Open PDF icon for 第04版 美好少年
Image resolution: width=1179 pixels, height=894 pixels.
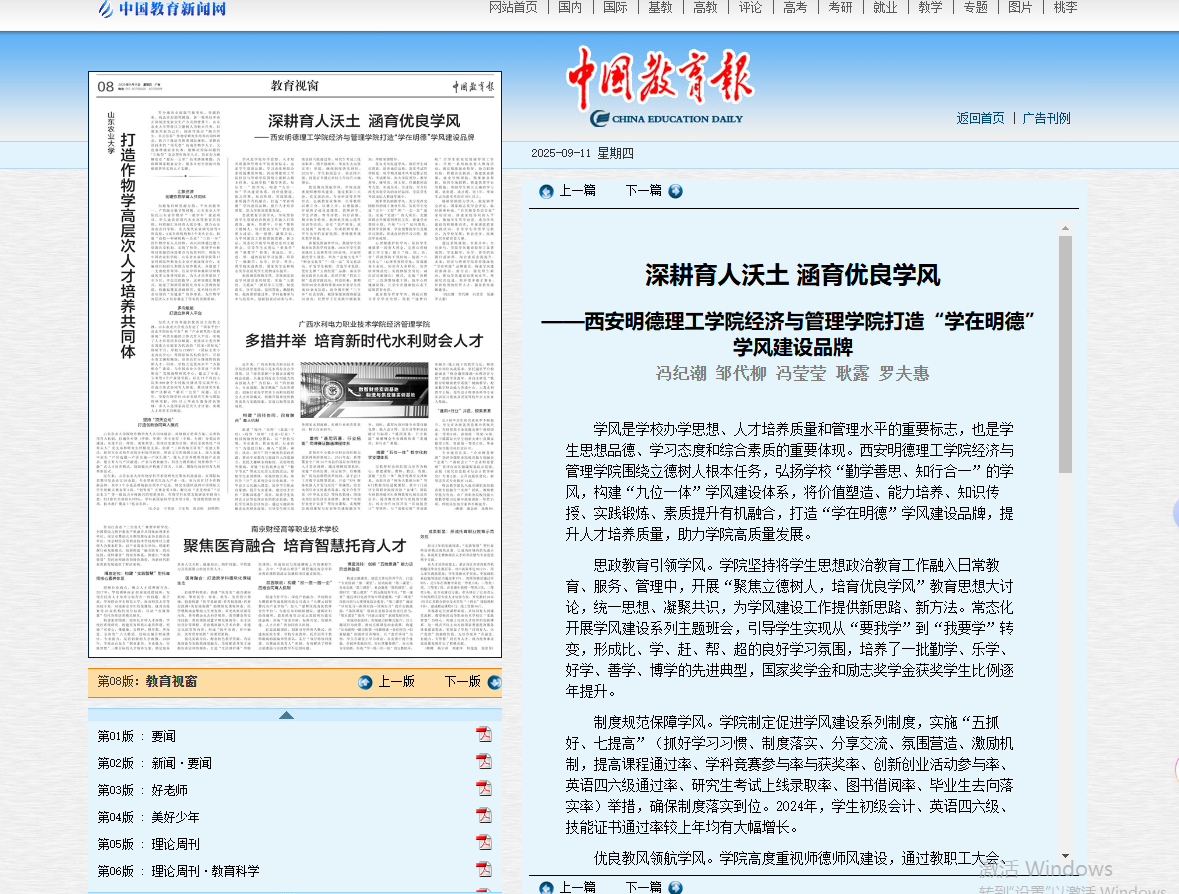pos(484,816)
